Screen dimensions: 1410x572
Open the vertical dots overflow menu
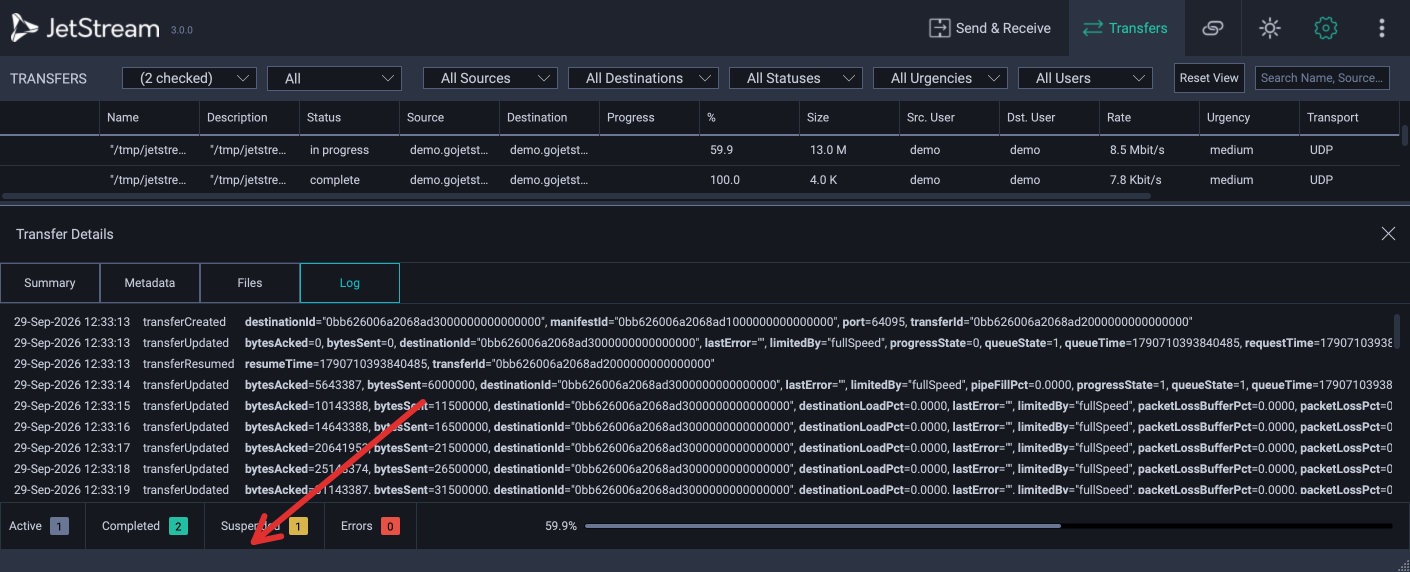1382,28
